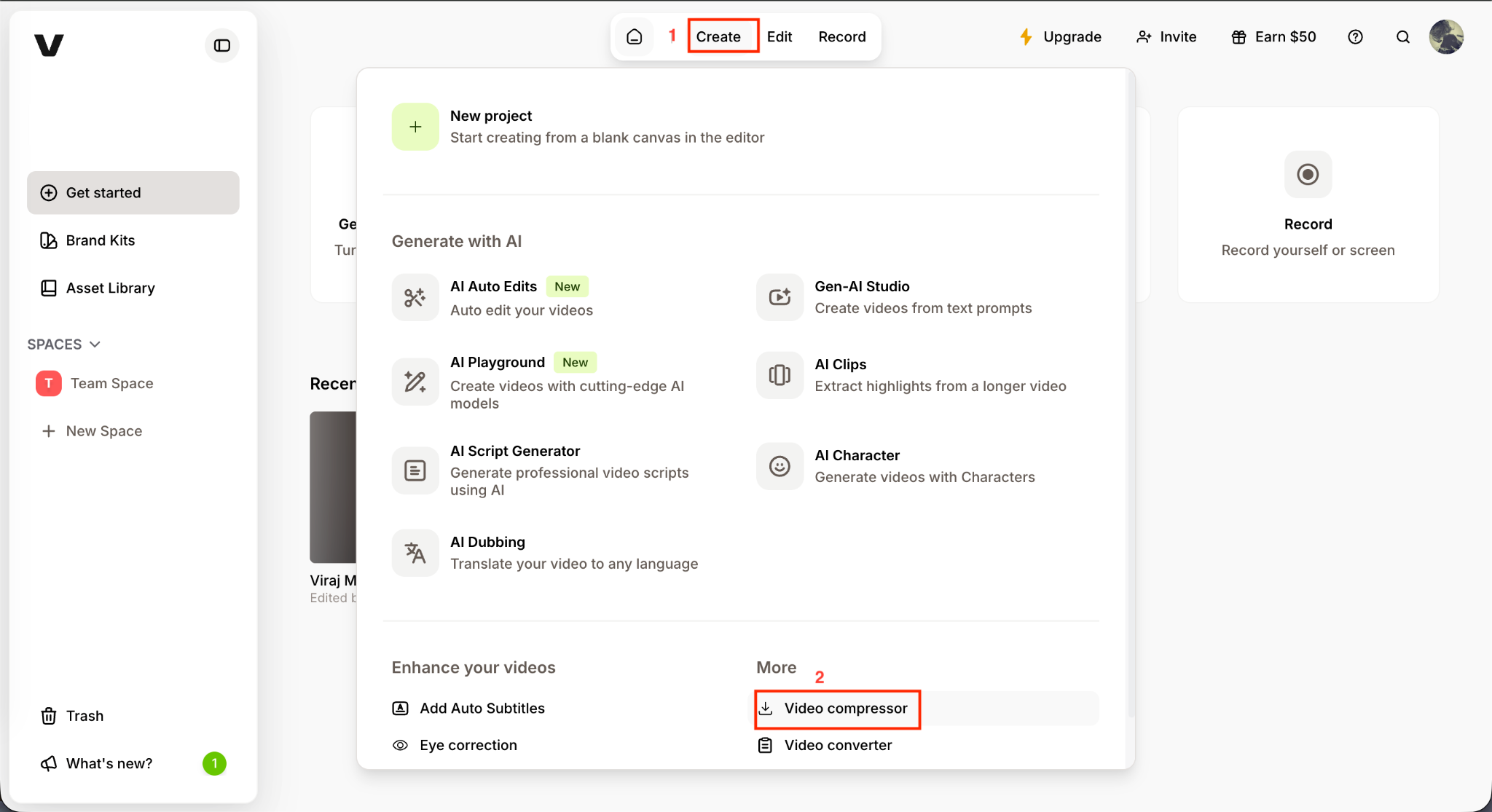The image size is (1492, 812).
Task: Switch to the Record tab
Action: [841, 36]
